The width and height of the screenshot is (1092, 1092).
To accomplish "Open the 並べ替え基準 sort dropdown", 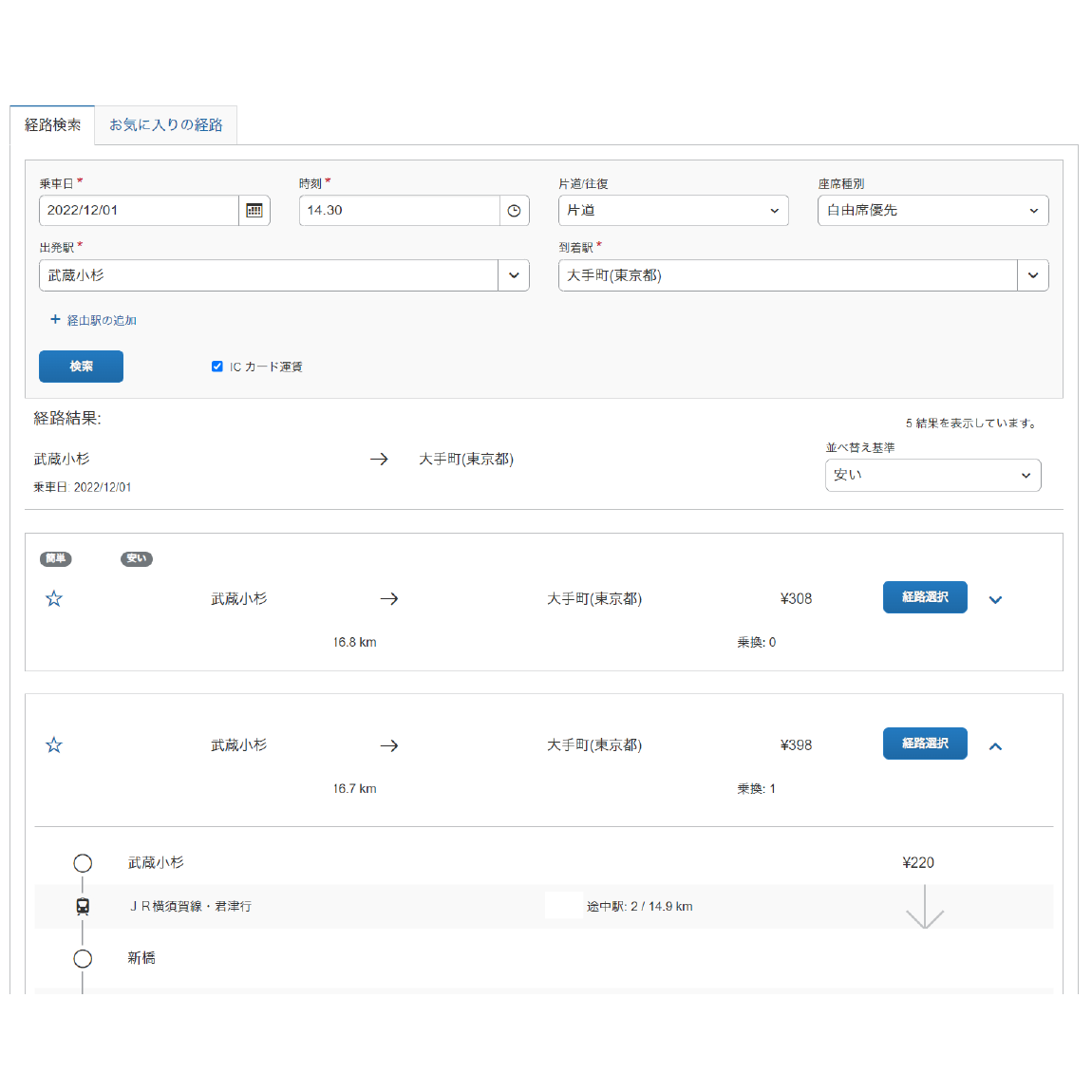I will coord(932,475).
